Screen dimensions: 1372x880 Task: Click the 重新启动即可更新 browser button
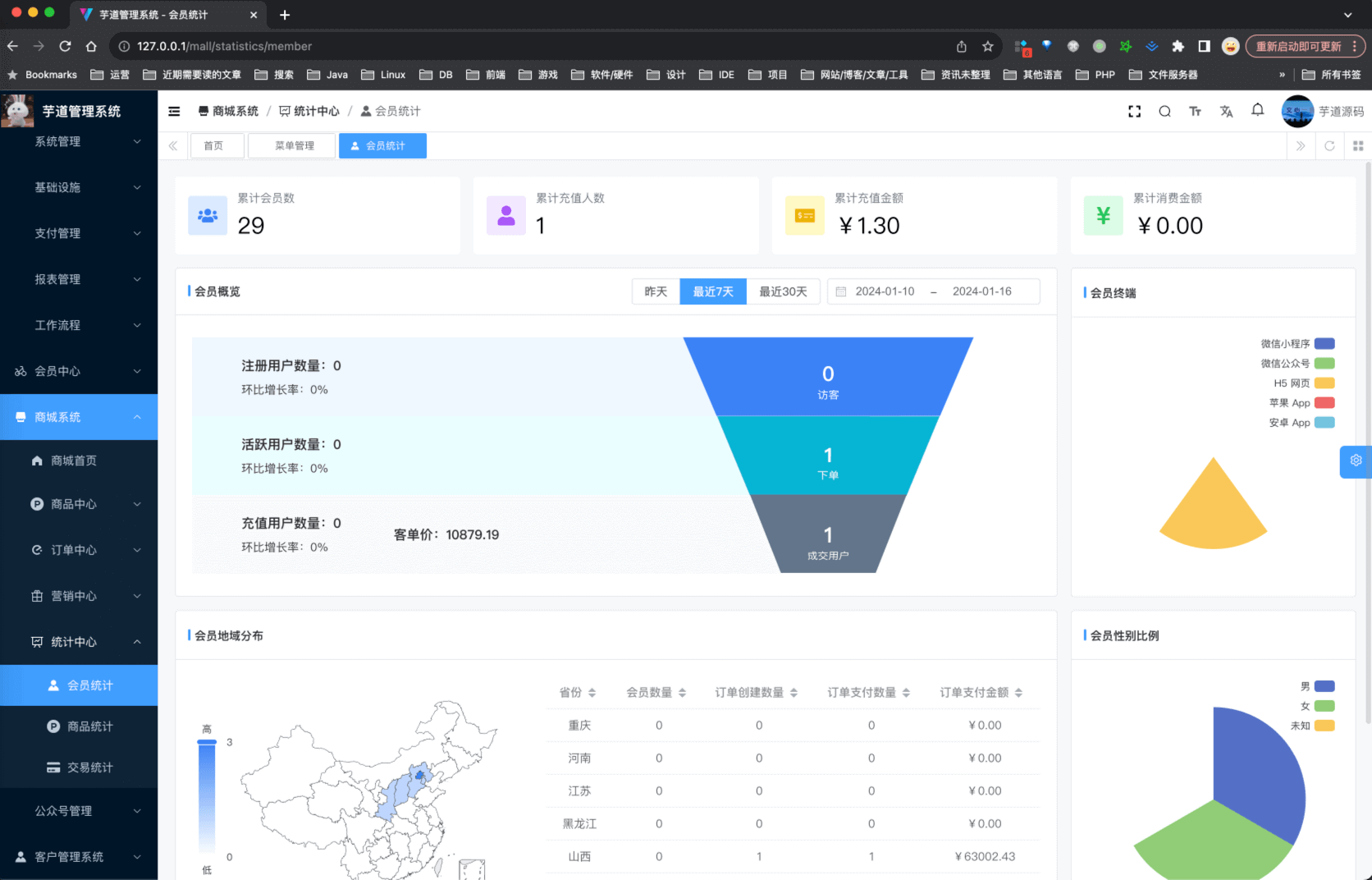1298,47
